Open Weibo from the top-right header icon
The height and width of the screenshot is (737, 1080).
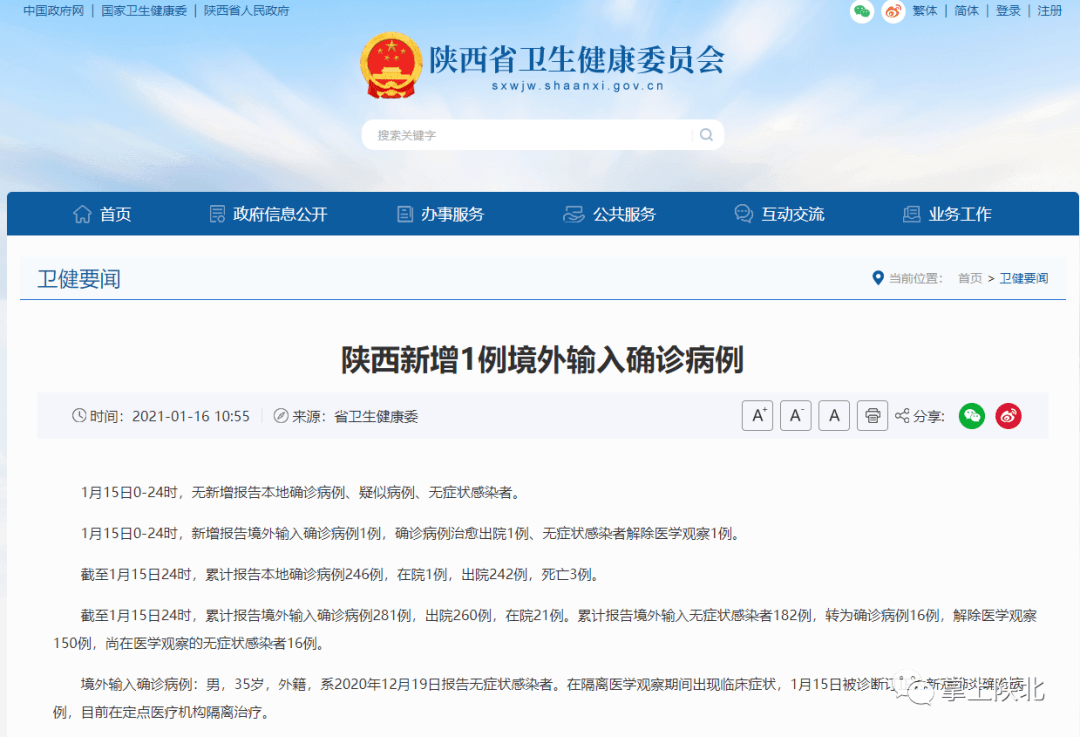pos(893,12)
